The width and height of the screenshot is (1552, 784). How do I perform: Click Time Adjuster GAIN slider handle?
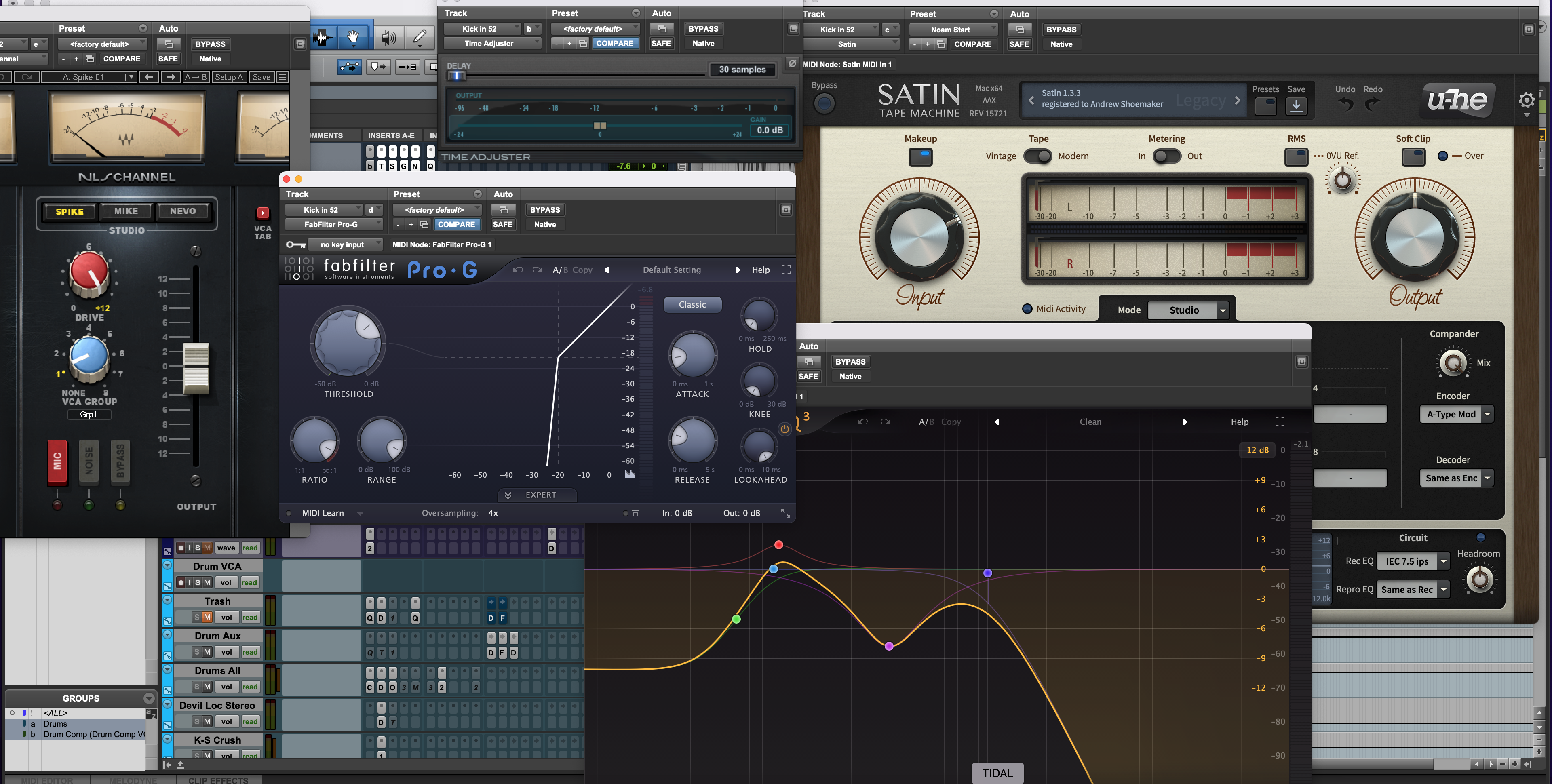pos(600,125)
